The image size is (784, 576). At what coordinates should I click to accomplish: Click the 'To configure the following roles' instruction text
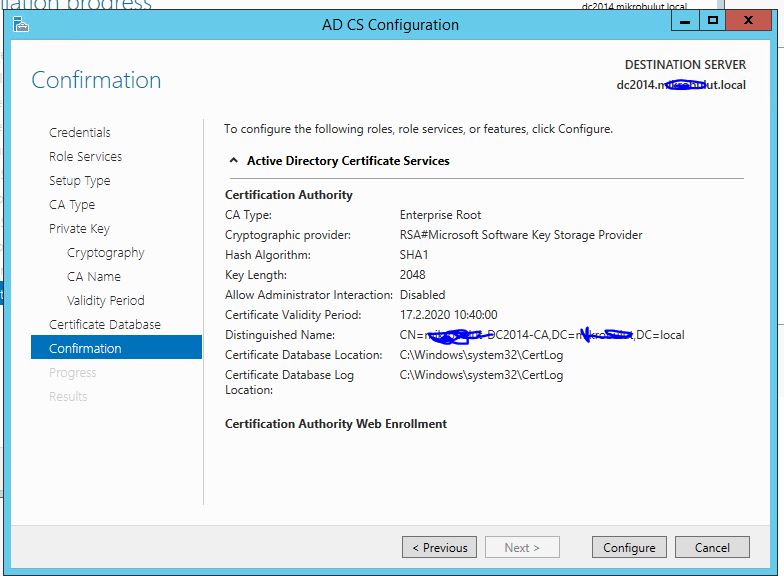pos(418,129)
